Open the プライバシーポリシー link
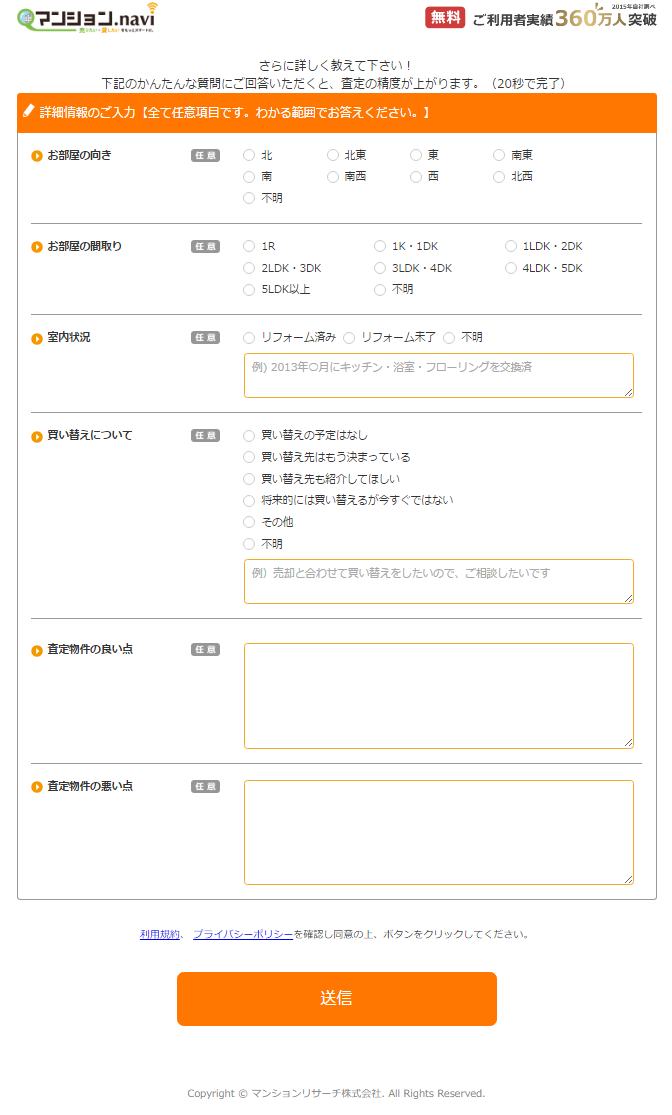This screenshot has width=672, height=1115. (243, 934)
